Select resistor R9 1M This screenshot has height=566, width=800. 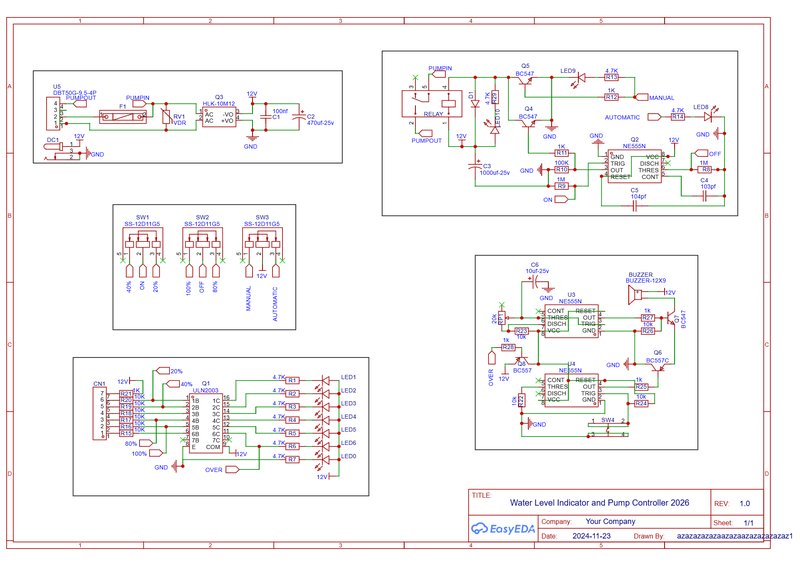point(561,186)
